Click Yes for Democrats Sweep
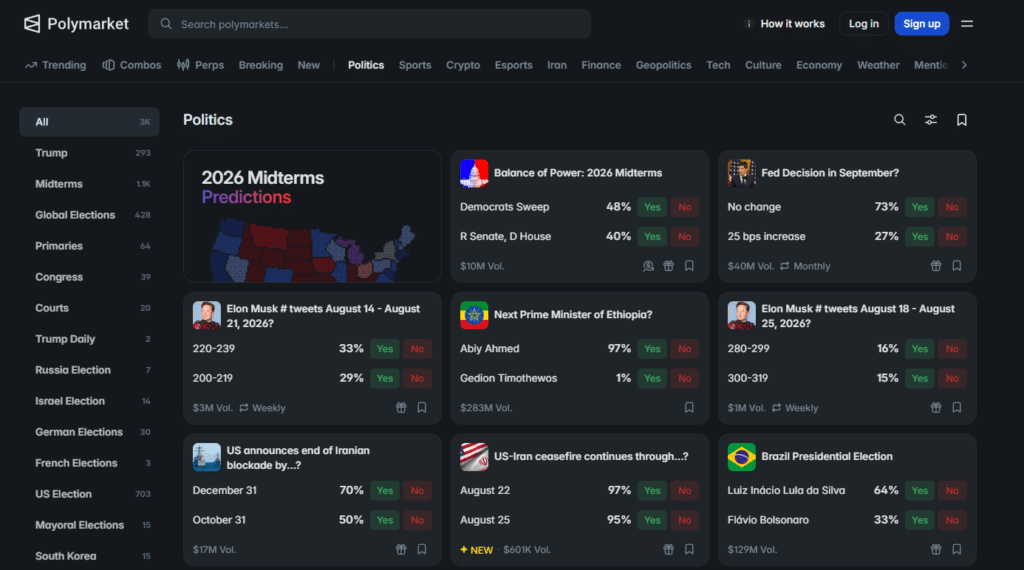The height and width of the screenshot is (570, 1024). tap(652, 207)
